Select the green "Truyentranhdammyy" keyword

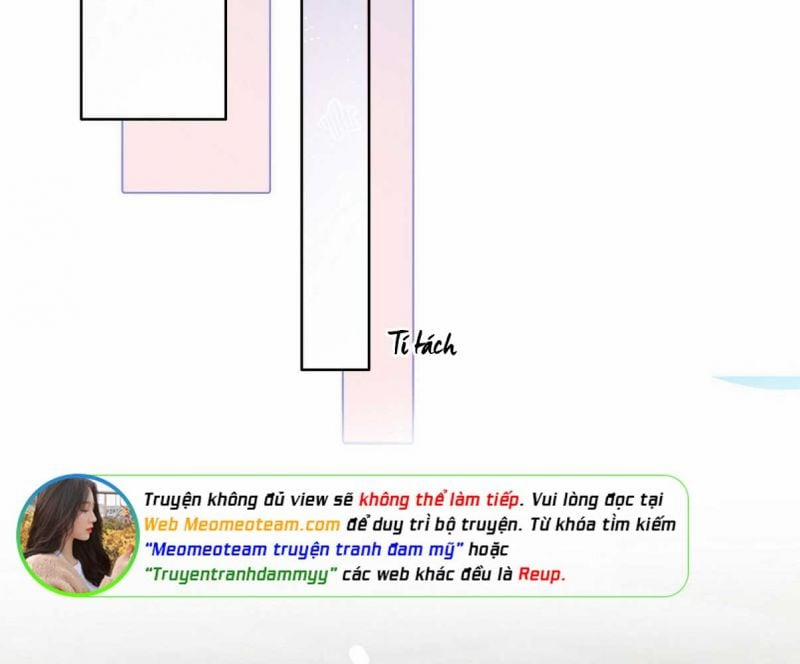tap(241, 575)
